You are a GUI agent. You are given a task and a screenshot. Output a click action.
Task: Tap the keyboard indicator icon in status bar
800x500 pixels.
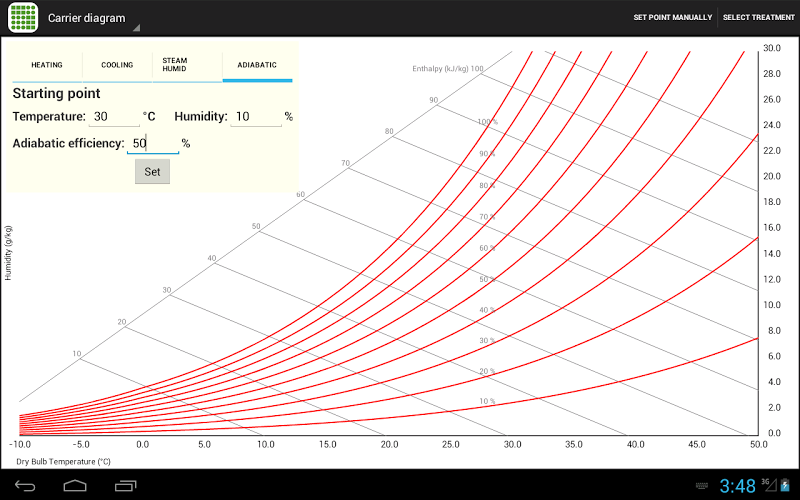702,486
